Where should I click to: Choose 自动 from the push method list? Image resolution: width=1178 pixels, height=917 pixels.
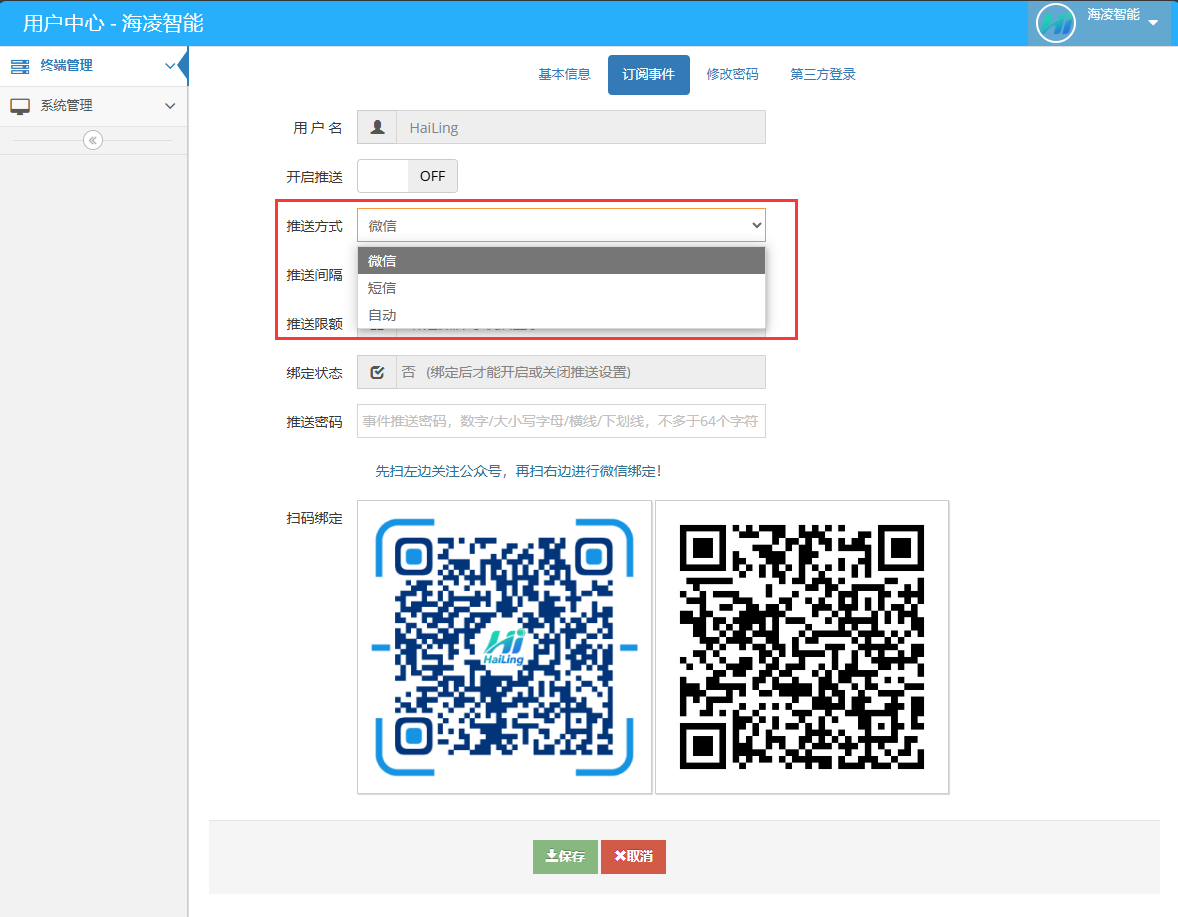(561, 315)
